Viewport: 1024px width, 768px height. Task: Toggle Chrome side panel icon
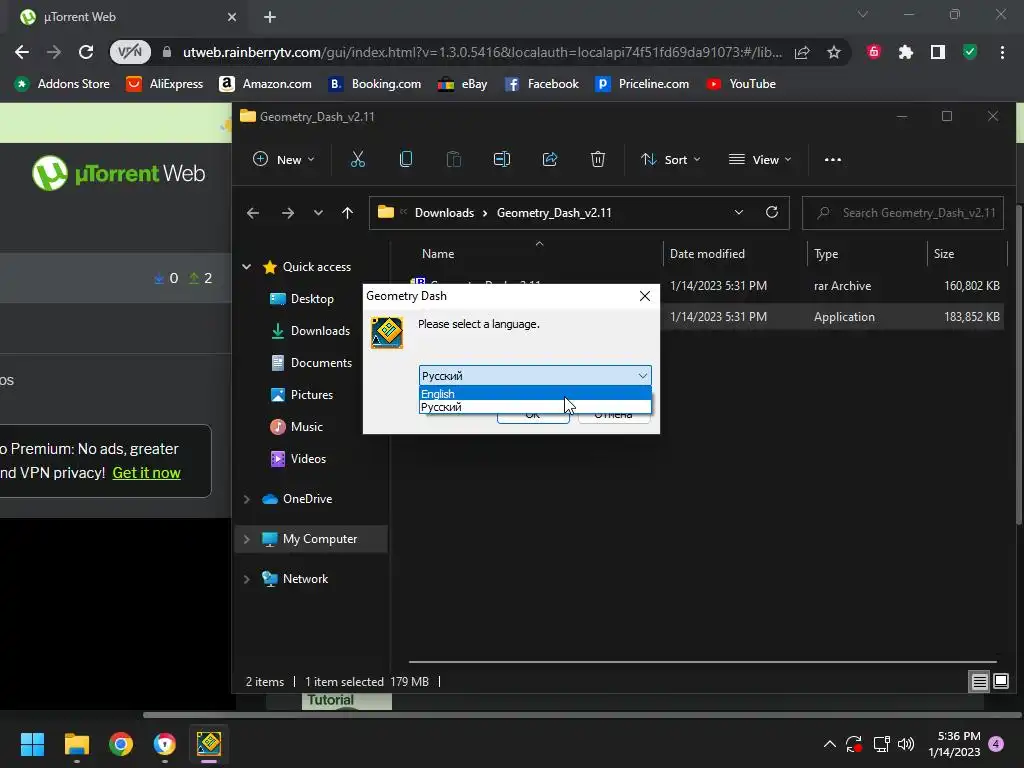pos(938,52)
